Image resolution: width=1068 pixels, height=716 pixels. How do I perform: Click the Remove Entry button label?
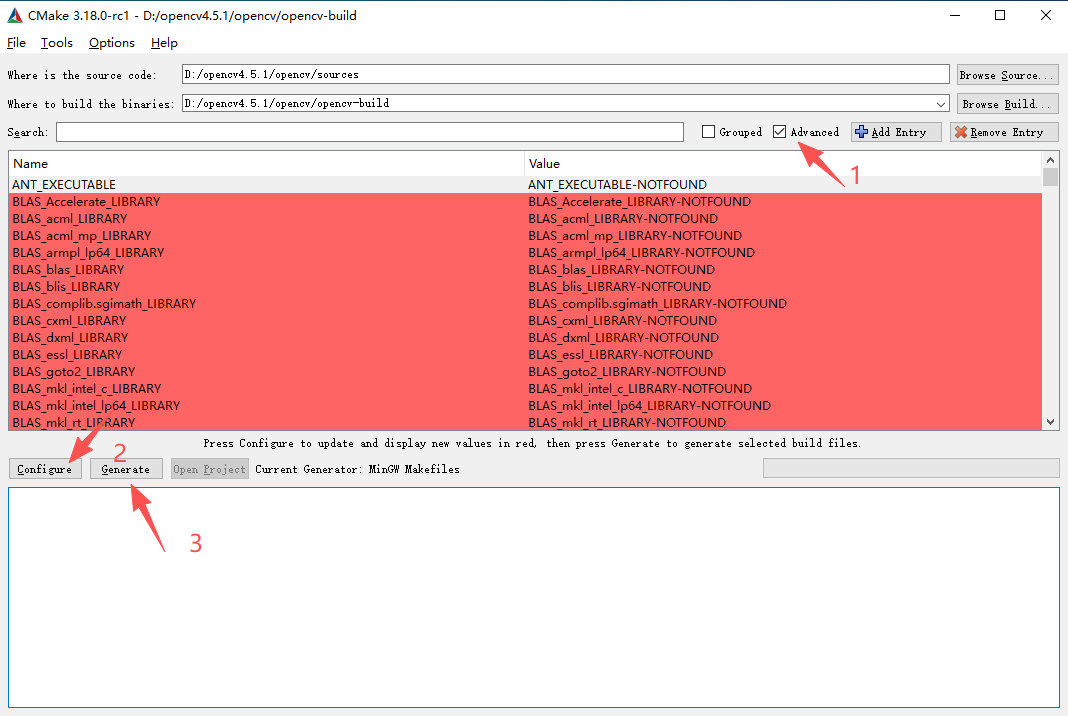point(1007,132)
